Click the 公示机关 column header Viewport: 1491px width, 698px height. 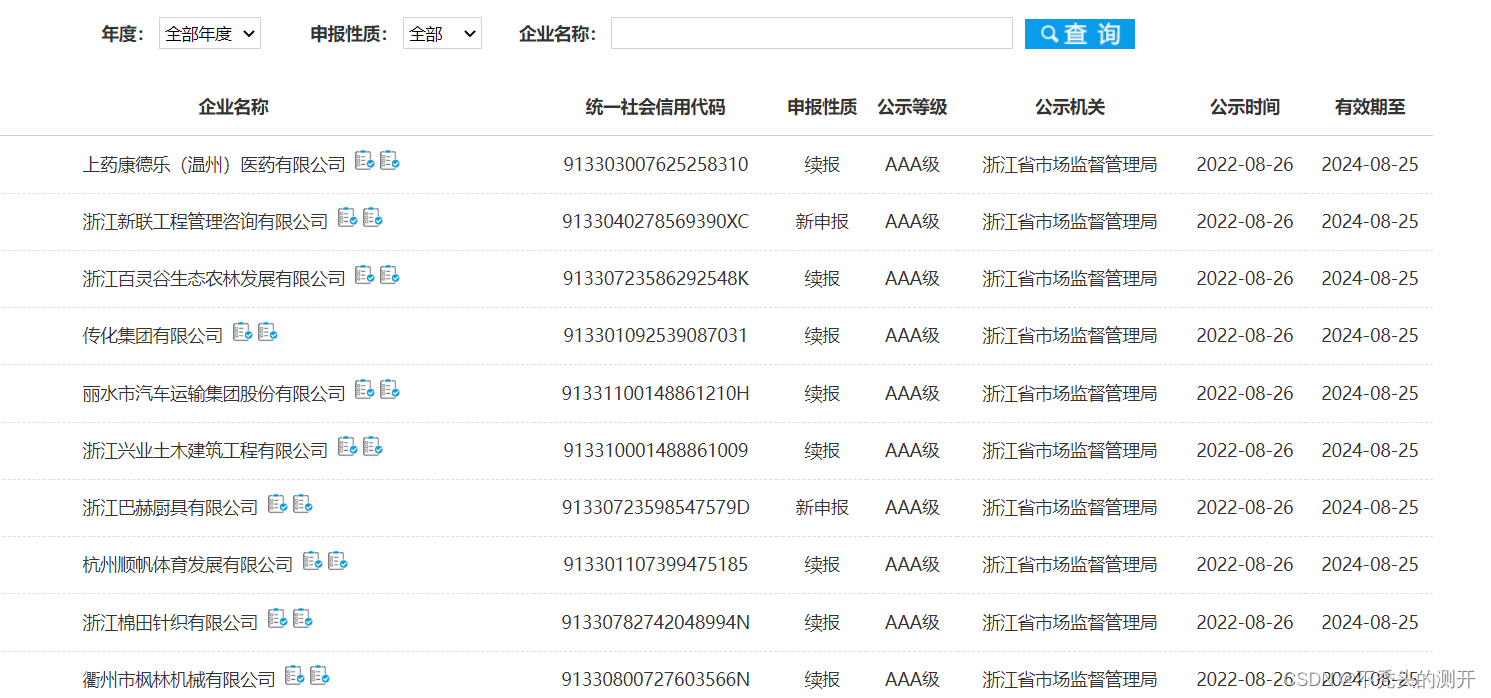pos(1070,107)
